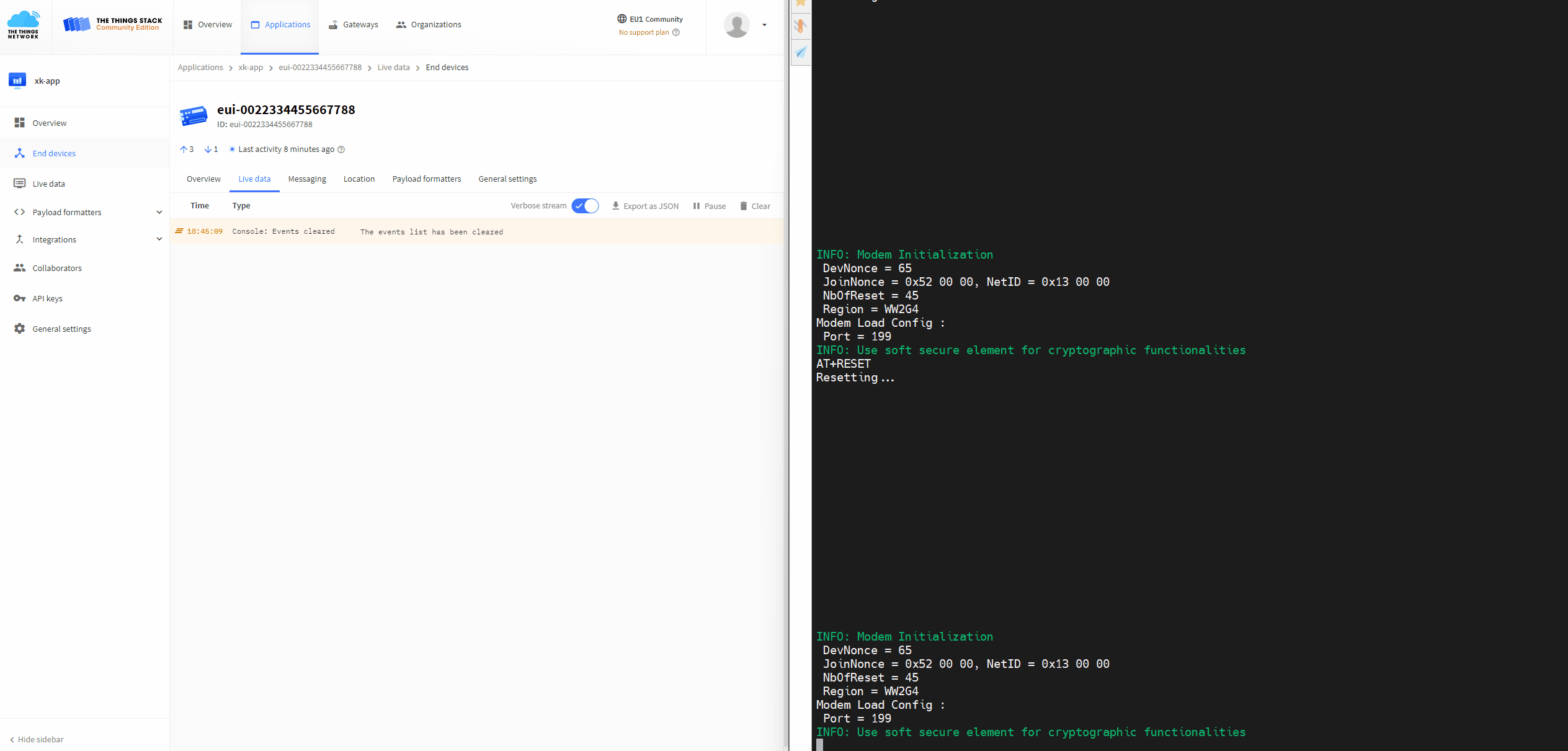1568x751 pixels.
Task: Pause the live data stream
Action: coord(709,206)
